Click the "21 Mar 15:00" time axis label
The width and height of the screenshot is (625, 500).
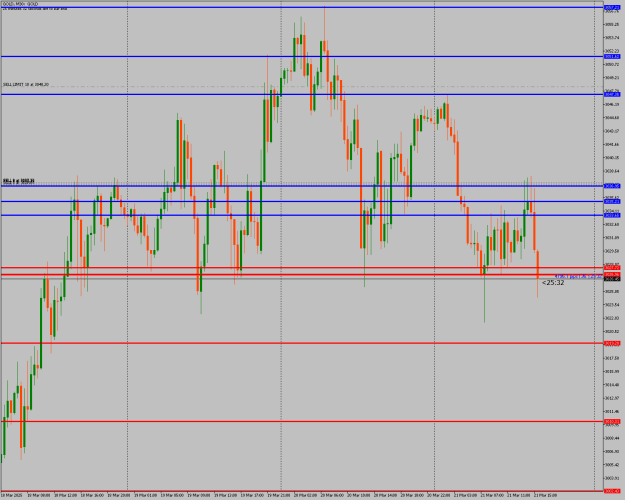[x=545, y=495]
